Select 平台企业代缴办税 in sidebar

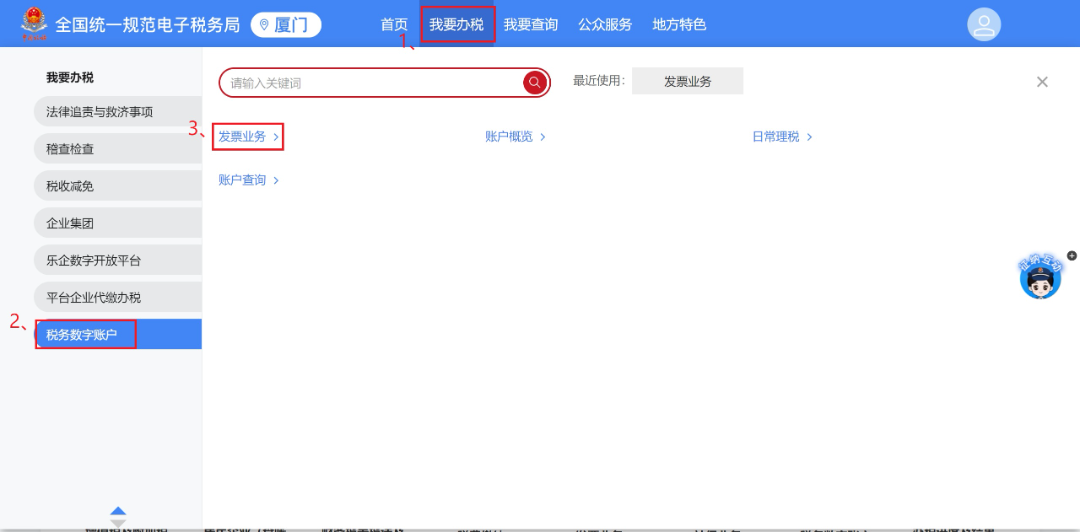118,298
